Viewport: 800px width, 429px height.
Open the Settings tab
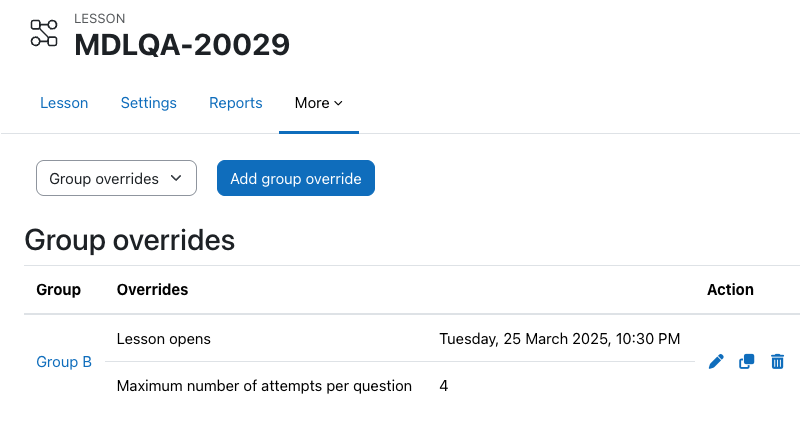point(148,103)
